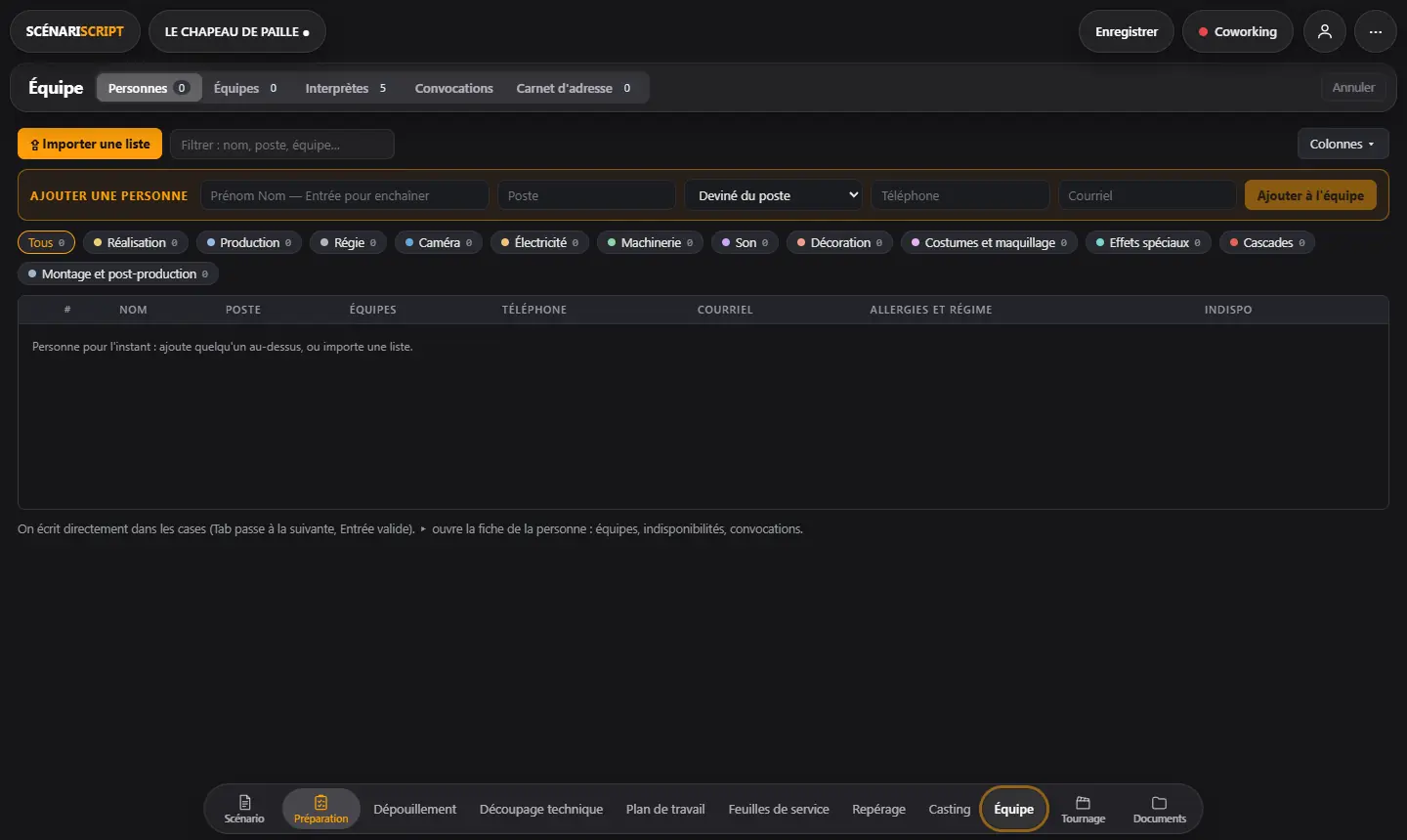Filter by Réalisation department chip
This screenshot has height=840, width=1407.
pos(136,242)
